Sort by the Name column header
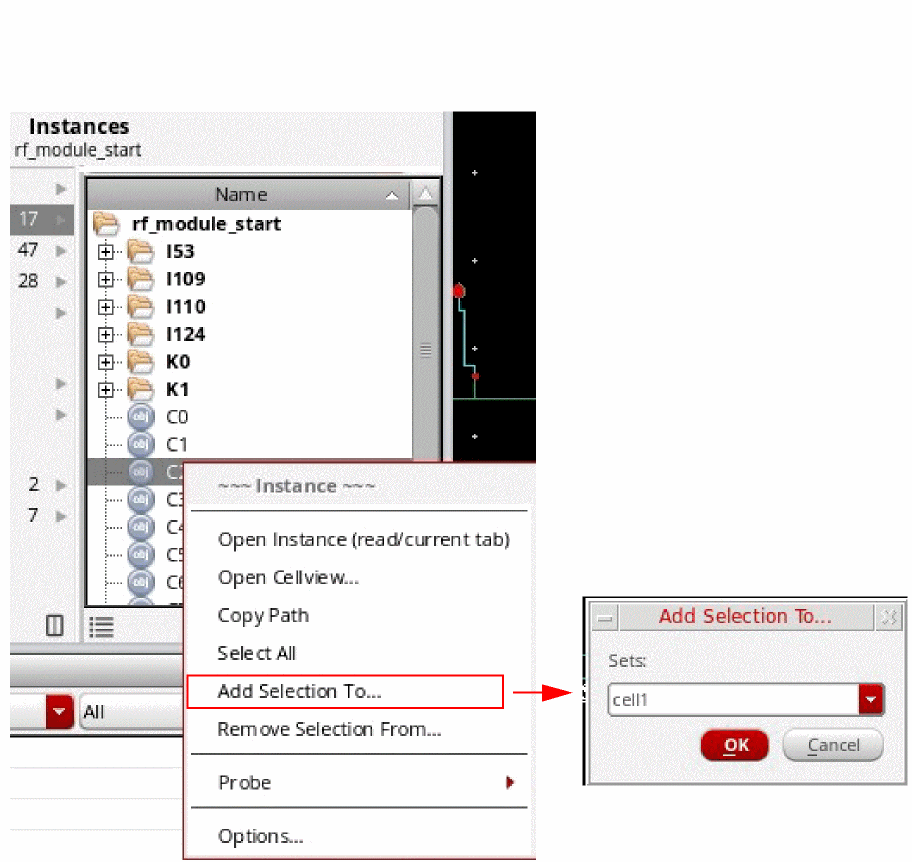 click(248, 194)
